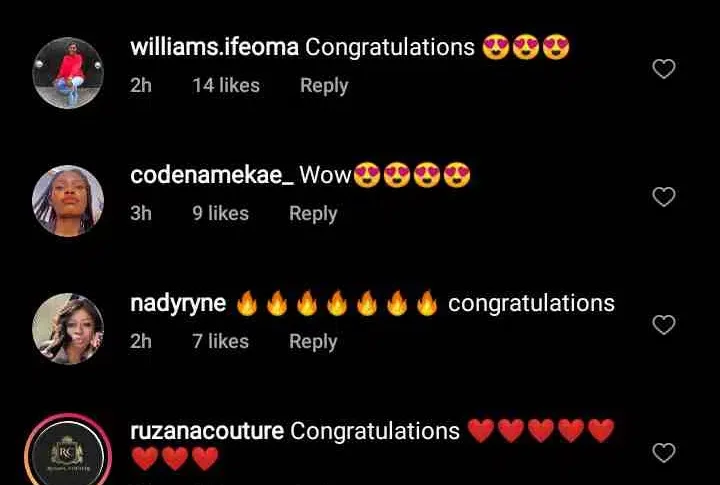Show the 14 likes list
Screen dimensions: 720x485
click(226, 85)
